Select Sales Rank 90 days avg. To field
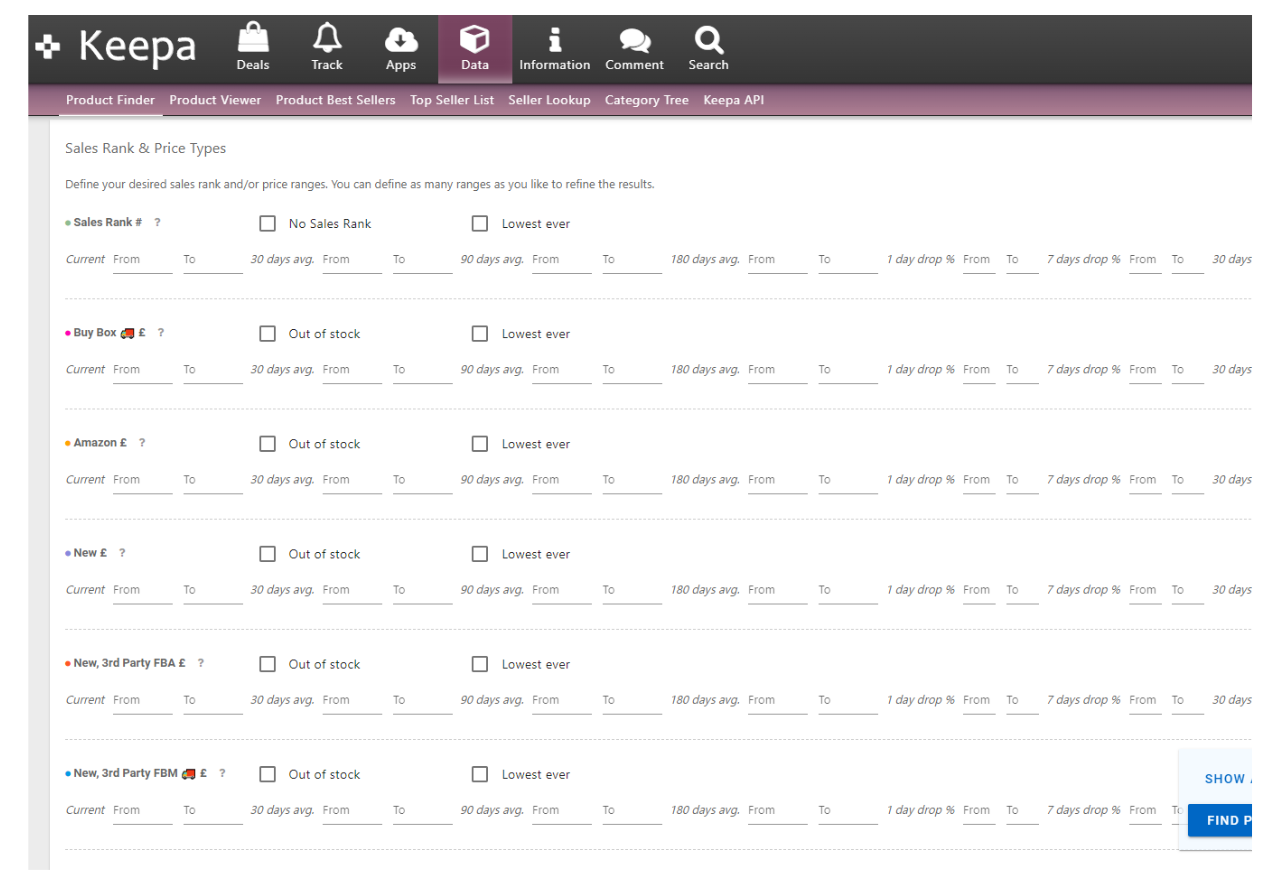1280x885 pixels. point(631,260)
